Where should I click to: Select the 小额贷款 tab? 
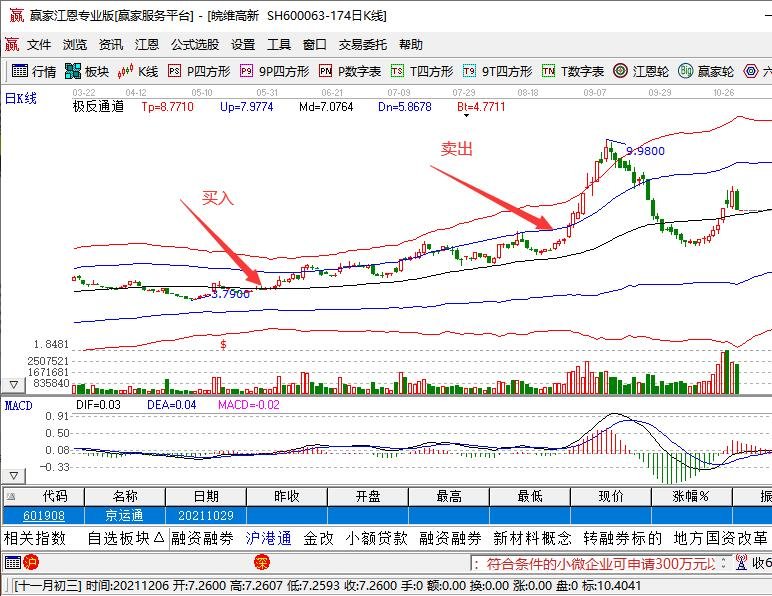coord(377,538)
